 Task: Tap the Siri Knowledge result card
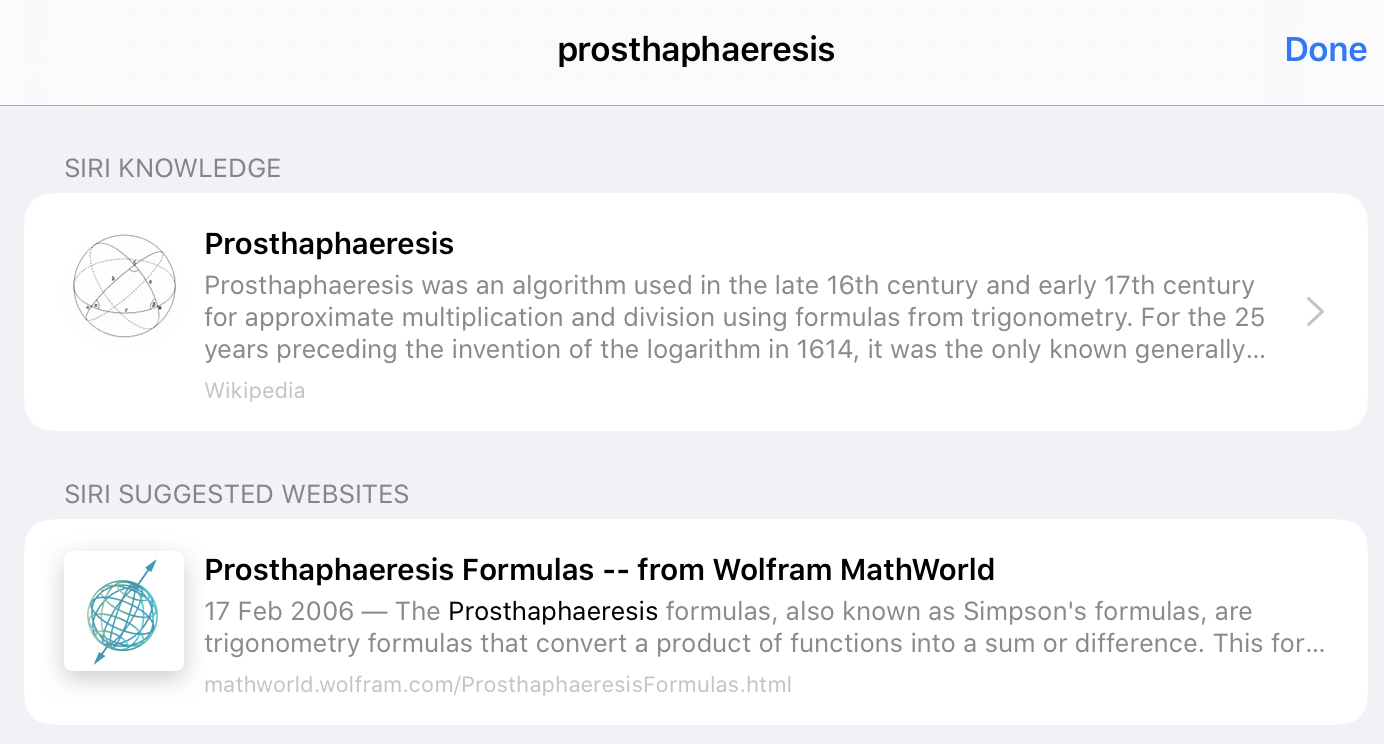pos(696,312)
